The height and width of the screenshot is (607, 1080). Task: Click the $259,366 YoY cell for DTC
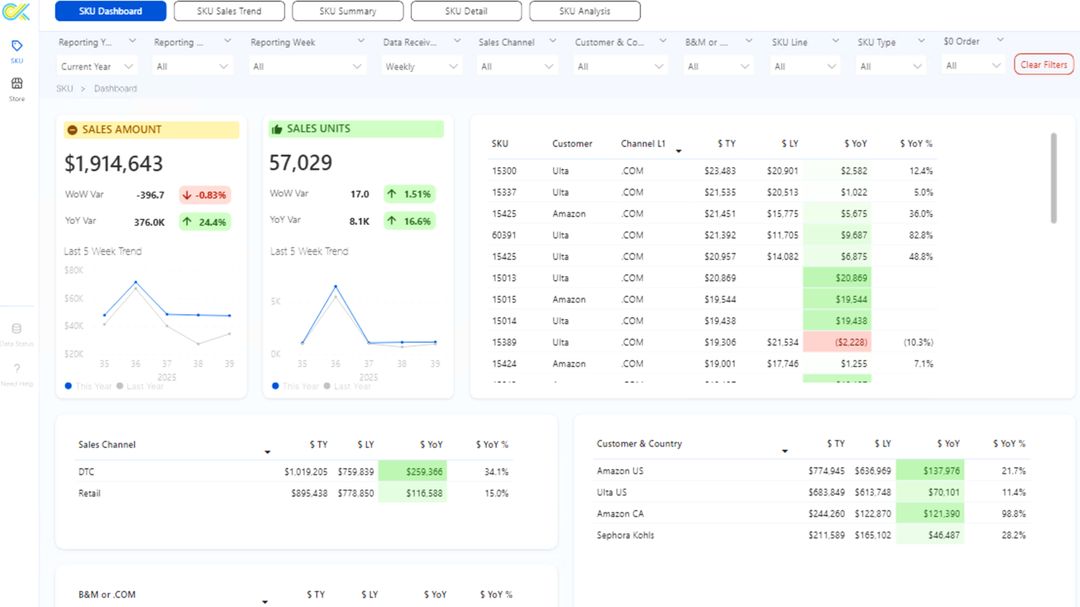coord(413,472)
